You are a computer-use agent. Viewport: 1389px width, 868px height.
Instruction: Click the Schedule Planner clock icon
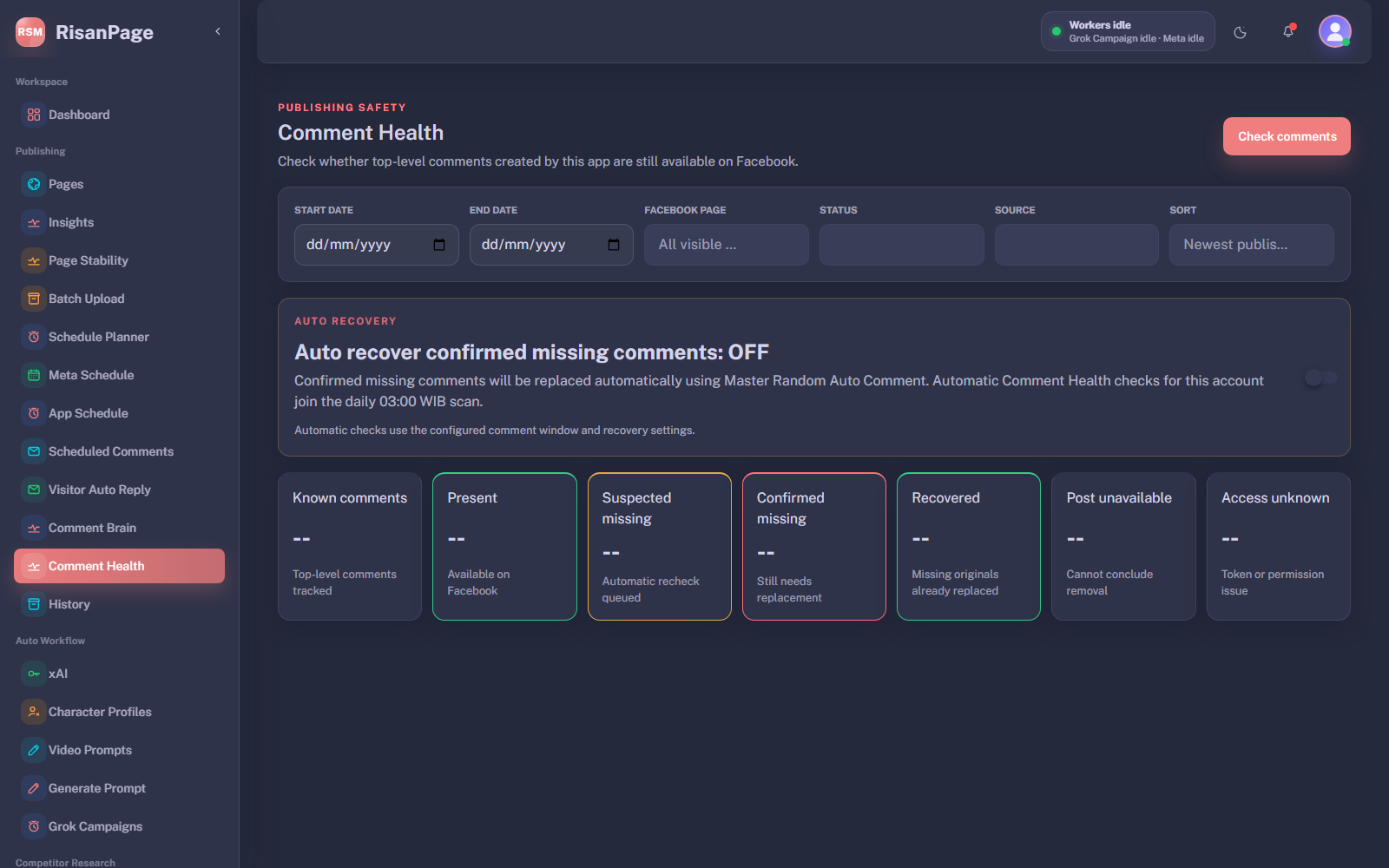tap(34, 337)
